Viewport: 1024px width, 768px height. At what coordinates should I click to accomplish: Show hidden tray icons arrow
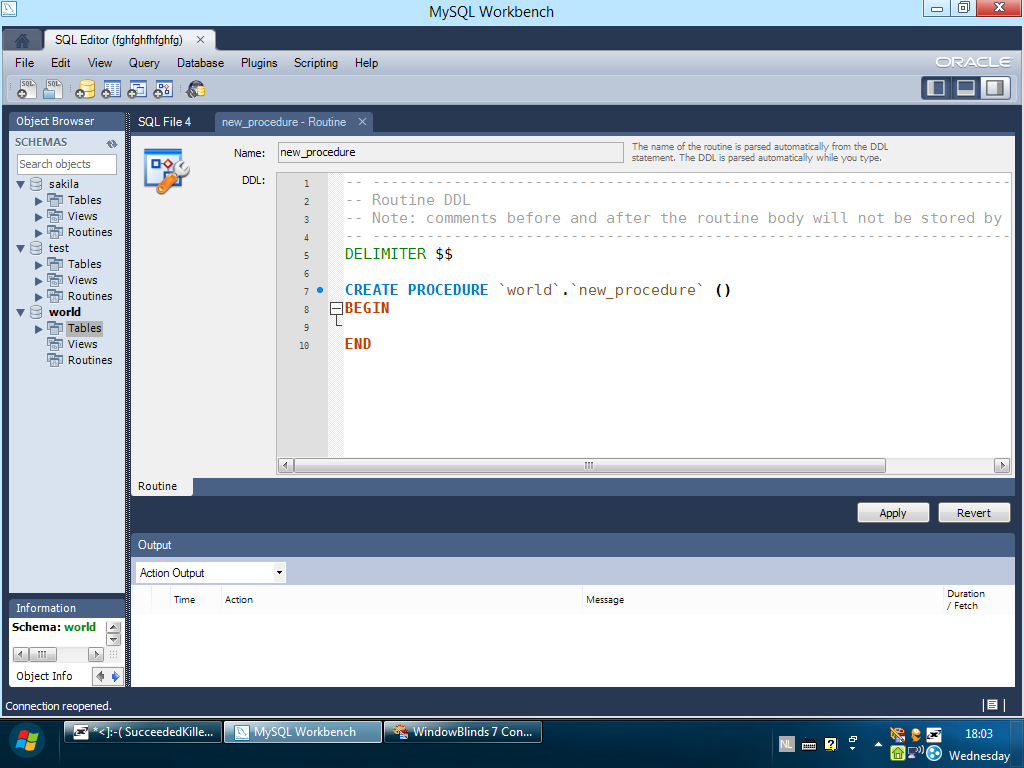(878, 744)
